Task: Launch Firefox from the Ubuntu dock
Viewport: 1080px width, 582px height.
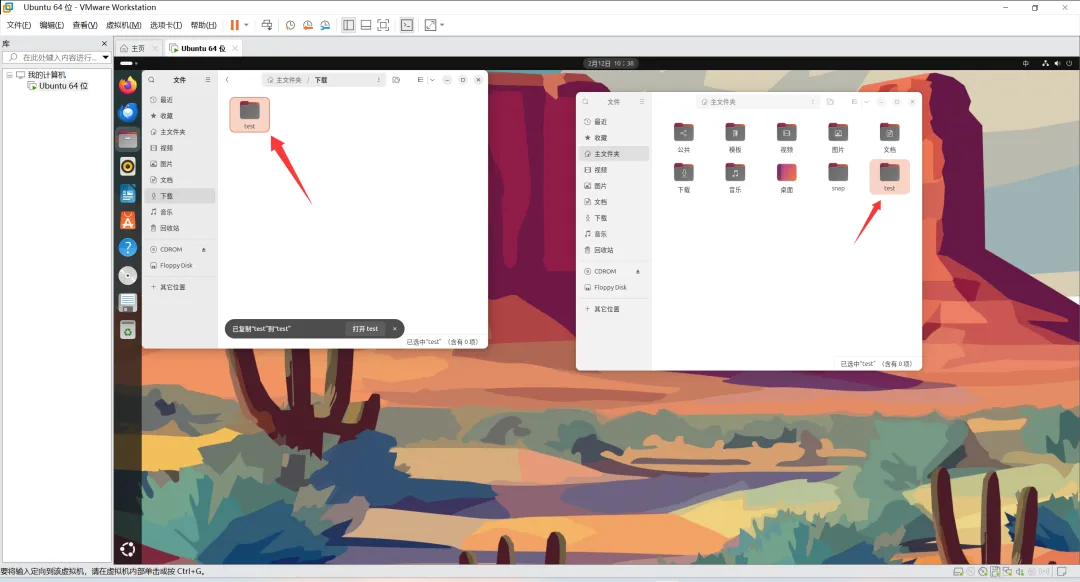Action: click(x=127, y=85)
